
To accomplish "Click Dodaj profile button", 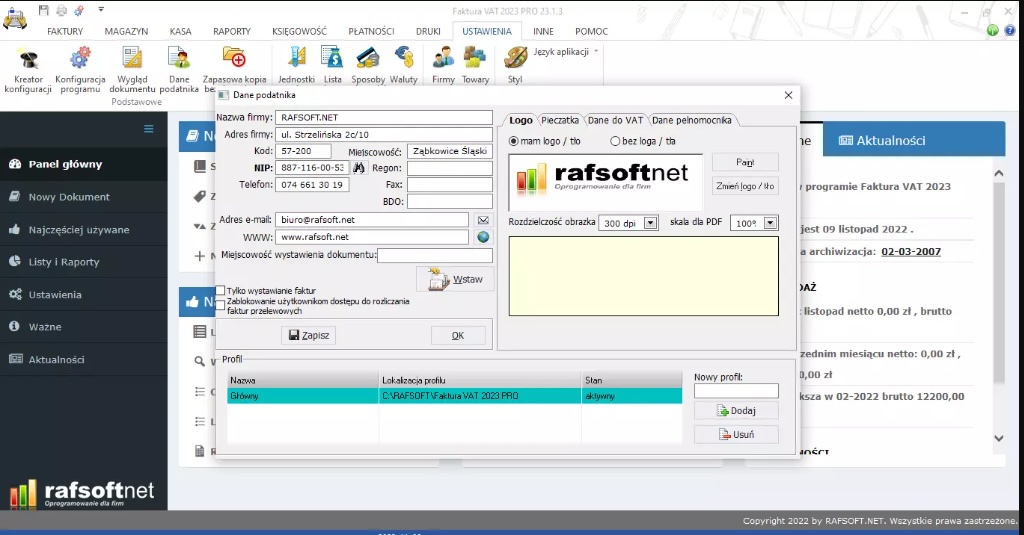I will (x=736, y=411).
